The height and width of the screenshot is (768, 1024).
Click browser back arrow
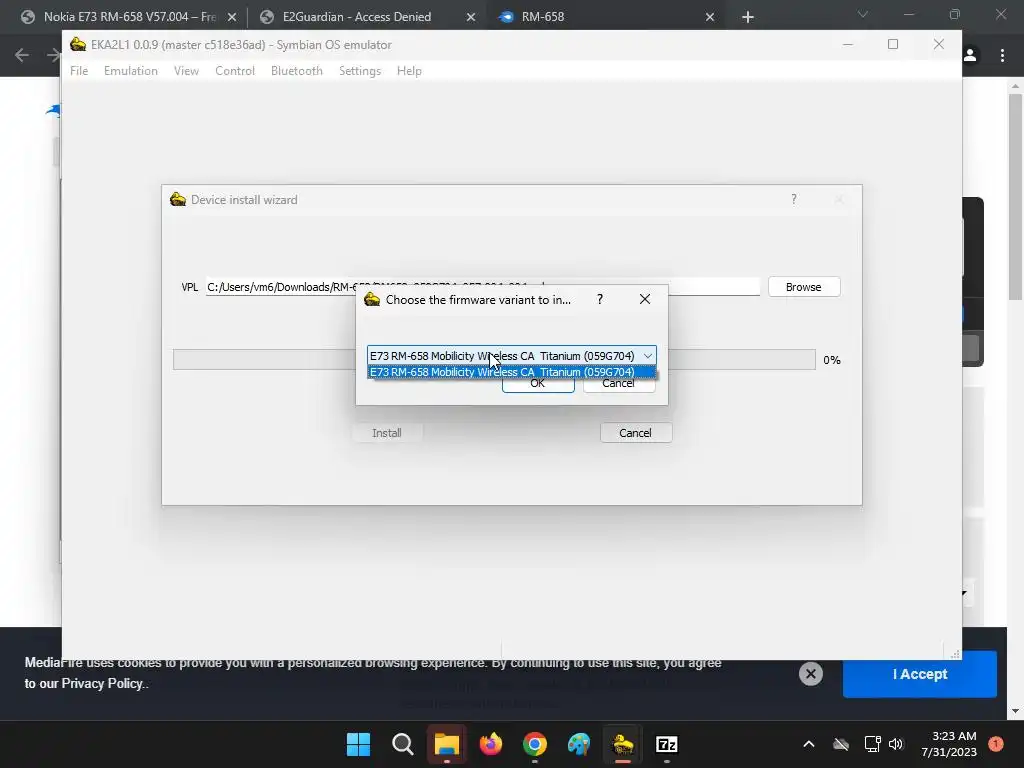tap(22, 56)
